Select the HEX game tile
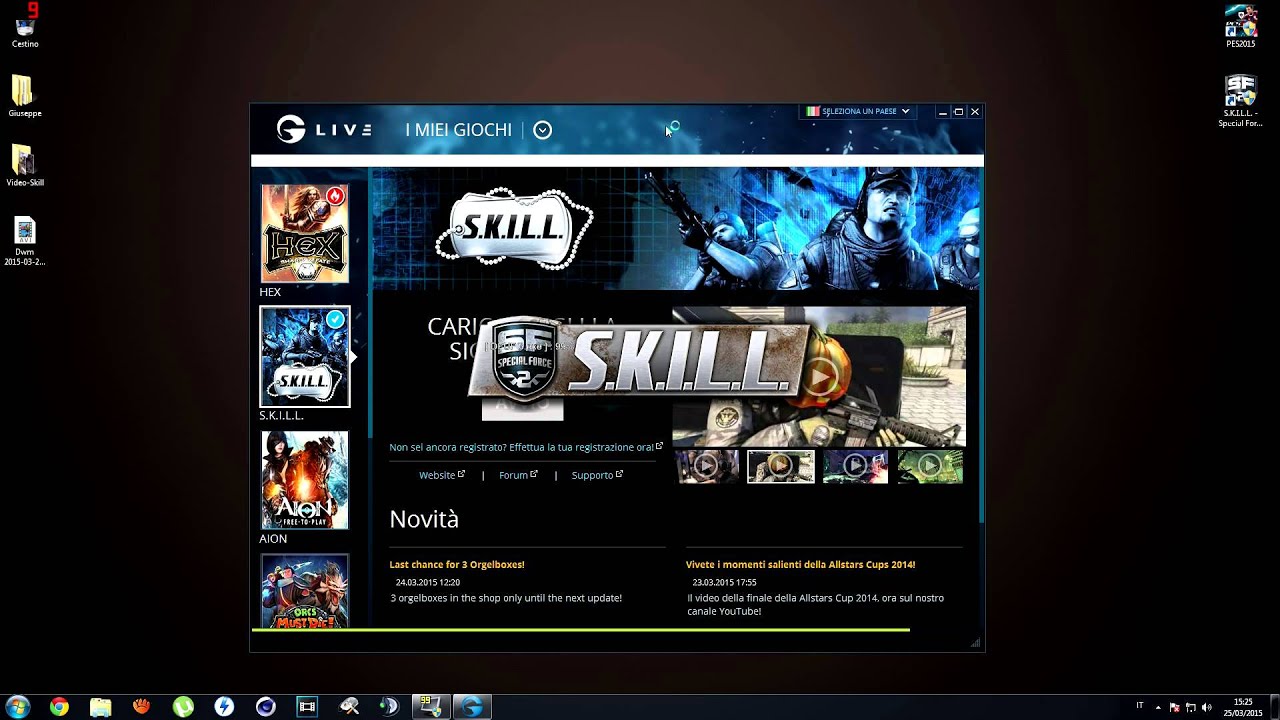 coord(305,233)
